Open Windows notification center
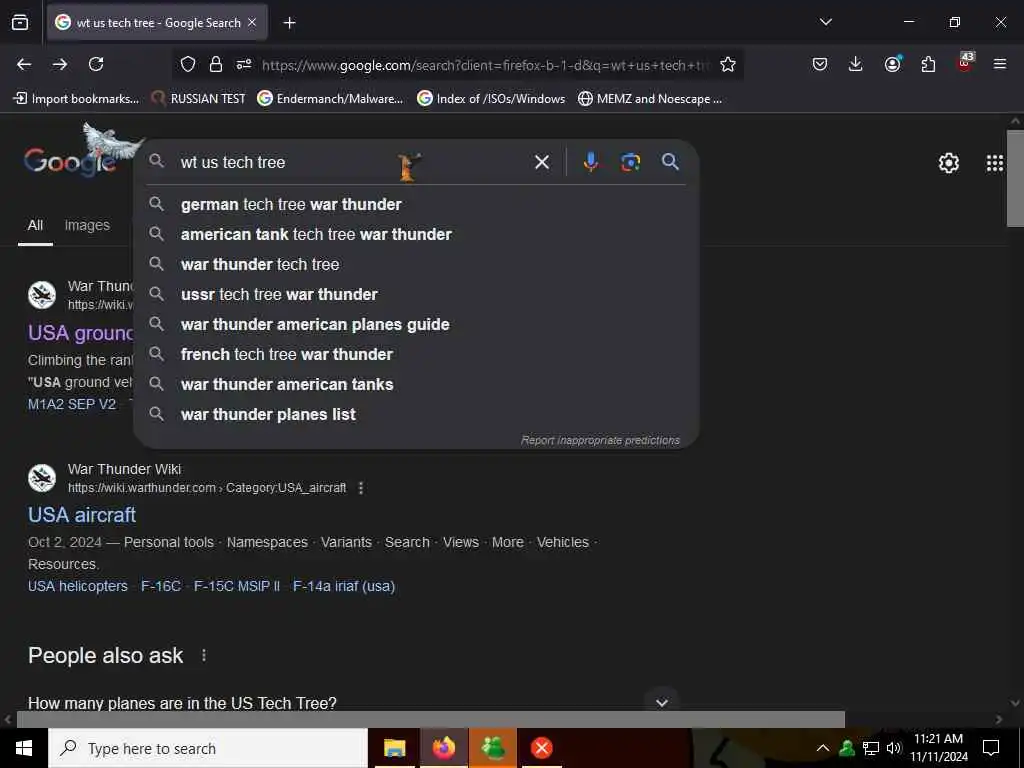Screen dimensions: 1024x768 pos(991,748)
